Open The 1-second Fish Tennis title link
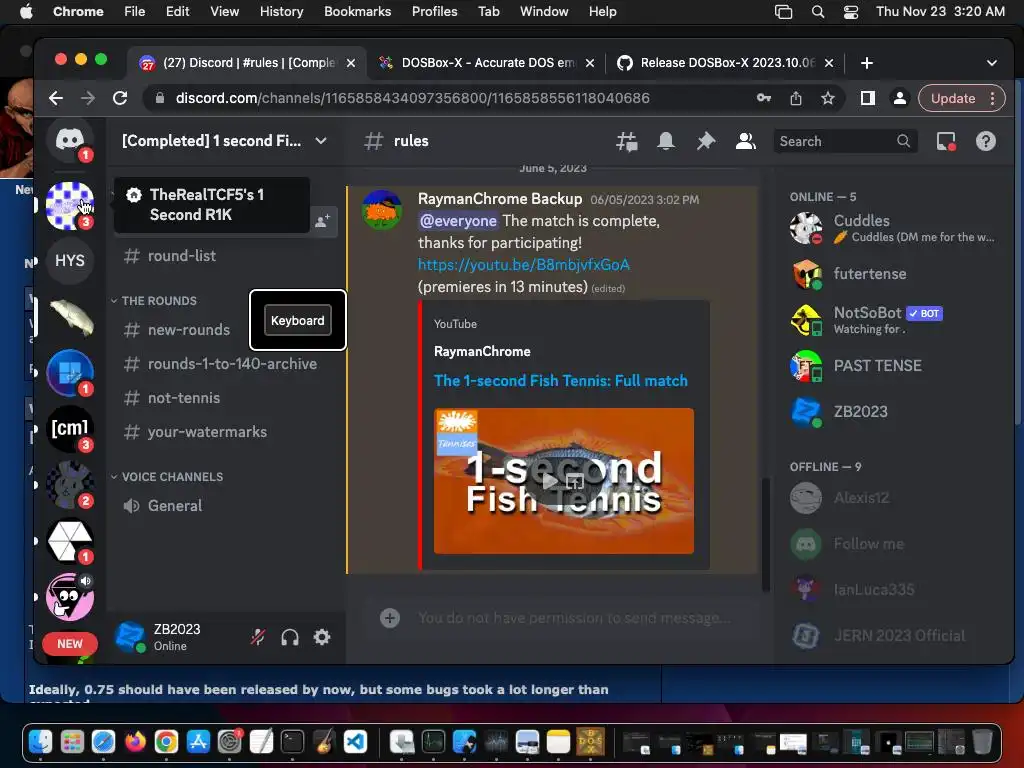Image resolution: width=1024 pixels, height=768 pixels. (x=560, y=381)
